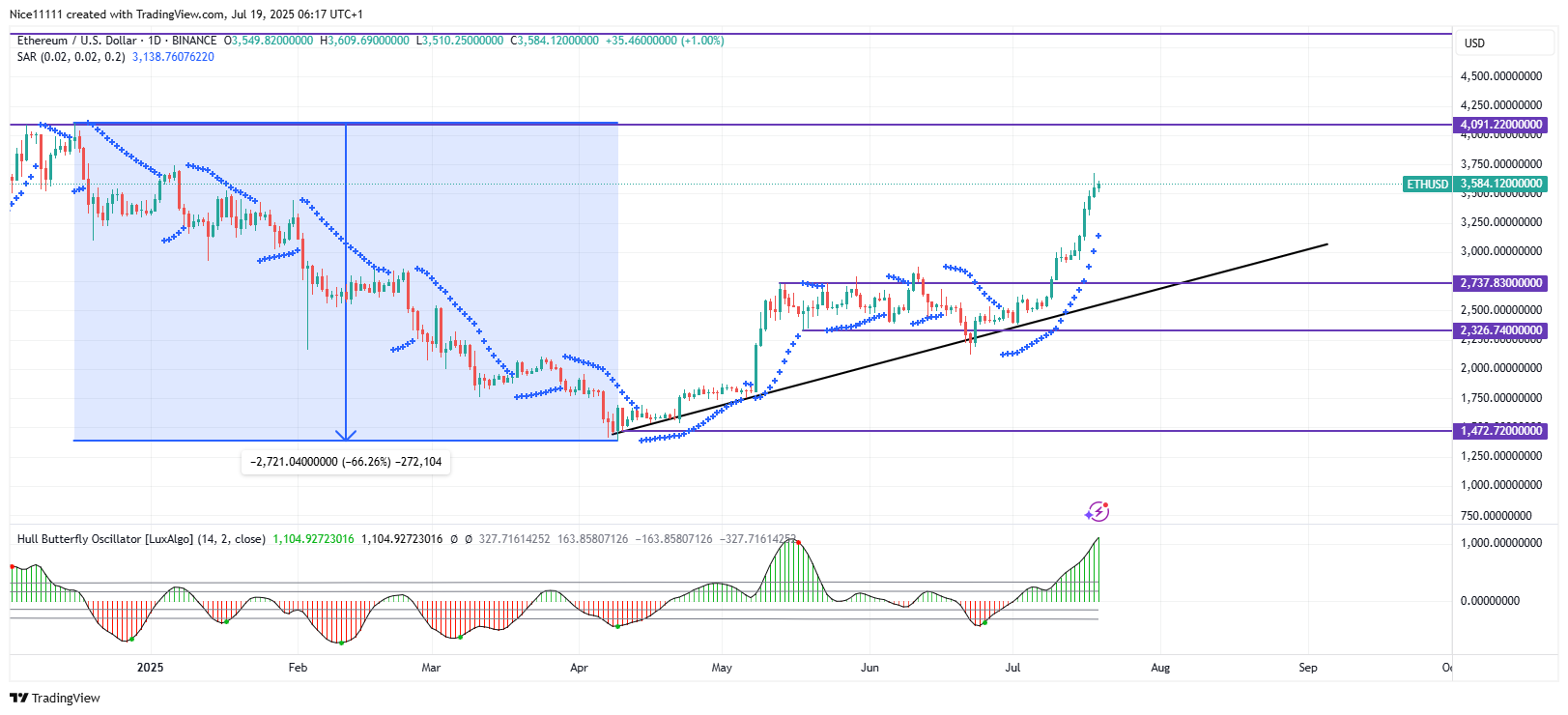This screenshot has width=1568, height=715.
Task: Click the 1,000.00000000 main chart axis value
Action: pyautogui.click(x=1501, y=485)
